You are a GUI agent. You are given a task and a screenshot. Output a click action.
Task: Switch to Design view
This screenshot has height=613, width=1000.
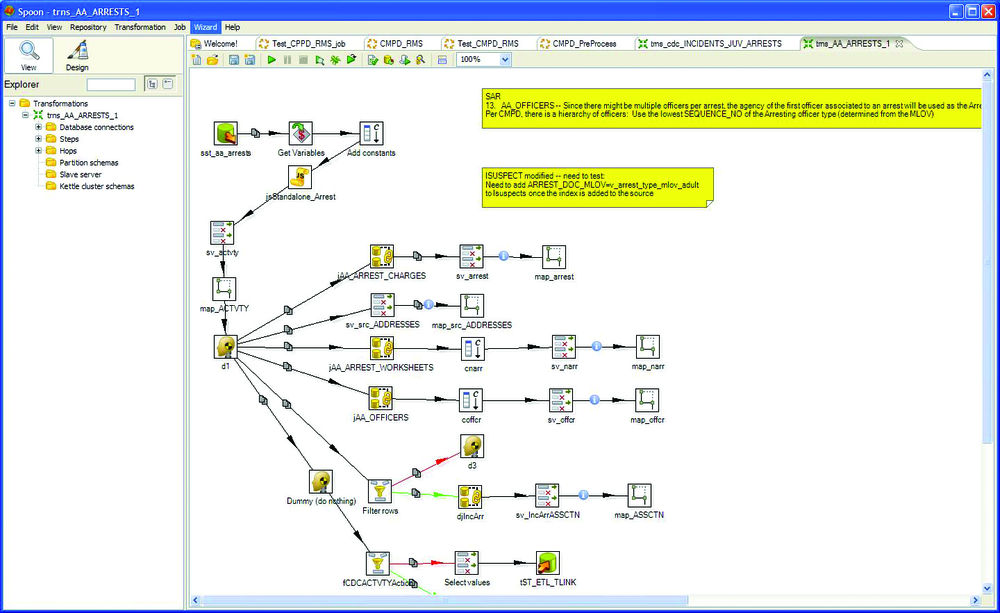click(x=76, y=55)
